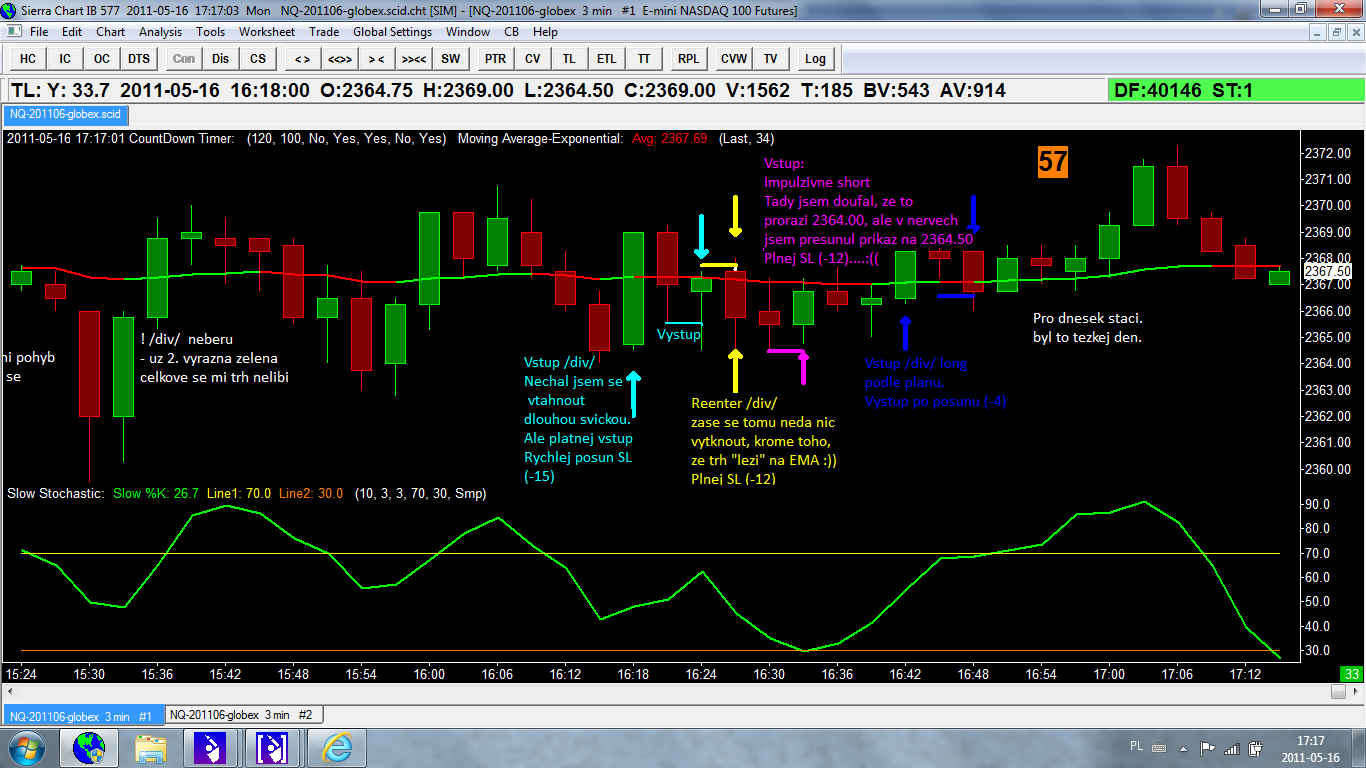This screenshot has height=768, width=1366.
Task: Open the Window menu
Action: pos(468,32)
